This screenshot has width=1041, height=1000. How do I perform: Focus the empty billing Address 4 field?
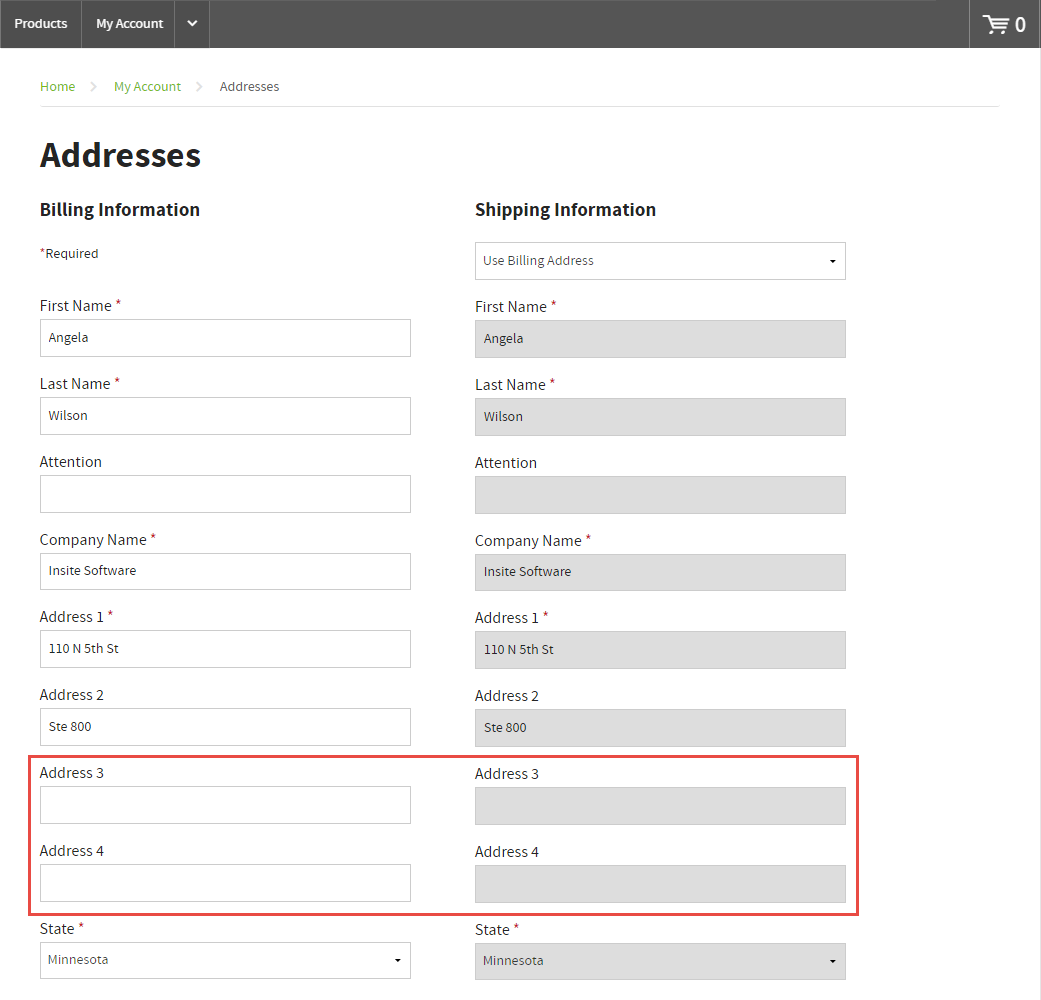pos(225,883)
